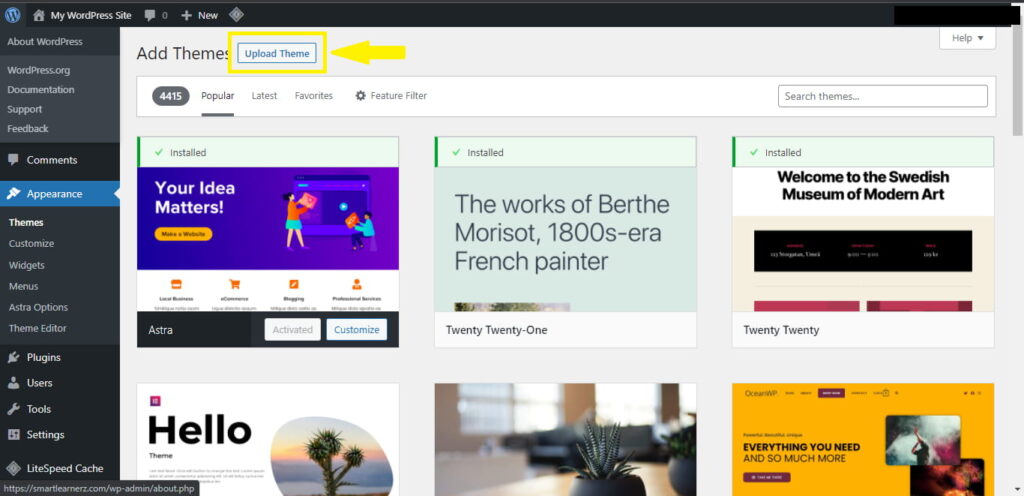Open Astra theme screenshot
This screenshot has height=496, width=1024.
268,239
